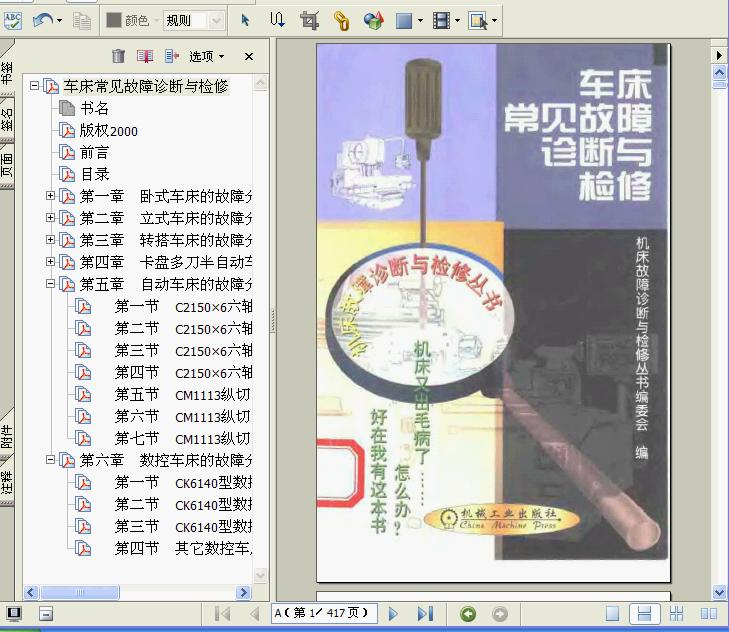Viewport: 729px width, 632px height.
Task: Expand the 第二章 bookmark
Action: pyautogui.click(x=50, y=218)
